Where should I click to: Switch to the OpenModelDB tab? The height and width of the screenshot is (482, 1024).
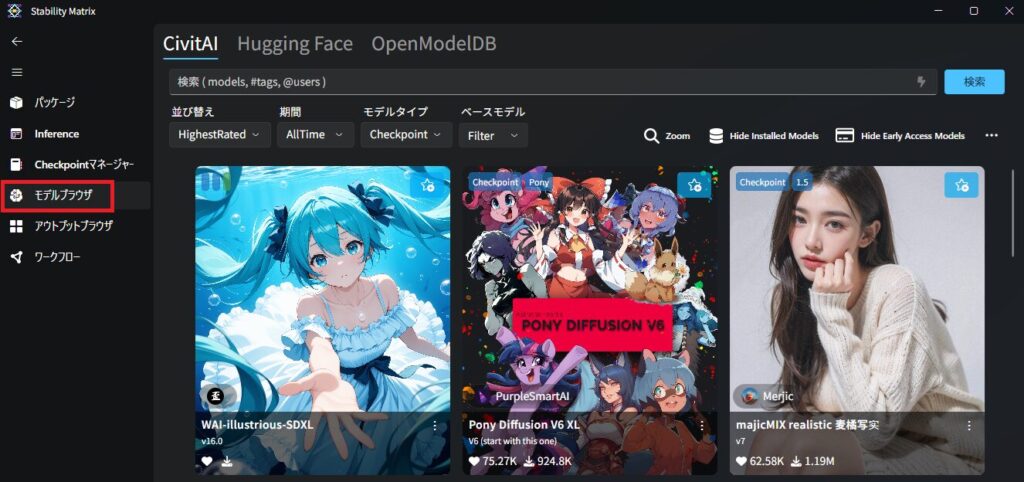pos(433,44)
